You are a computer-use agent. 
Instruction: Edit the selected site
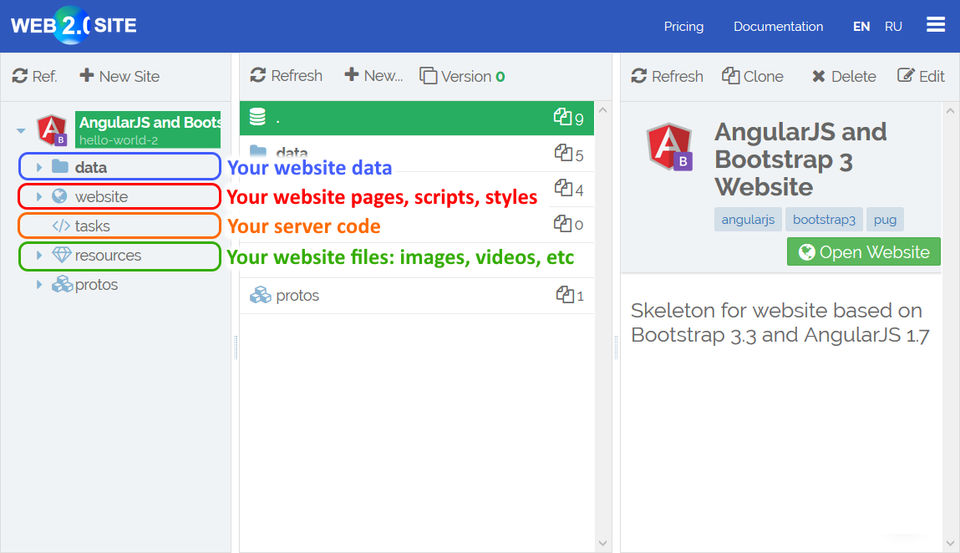[x=921, y=76]
